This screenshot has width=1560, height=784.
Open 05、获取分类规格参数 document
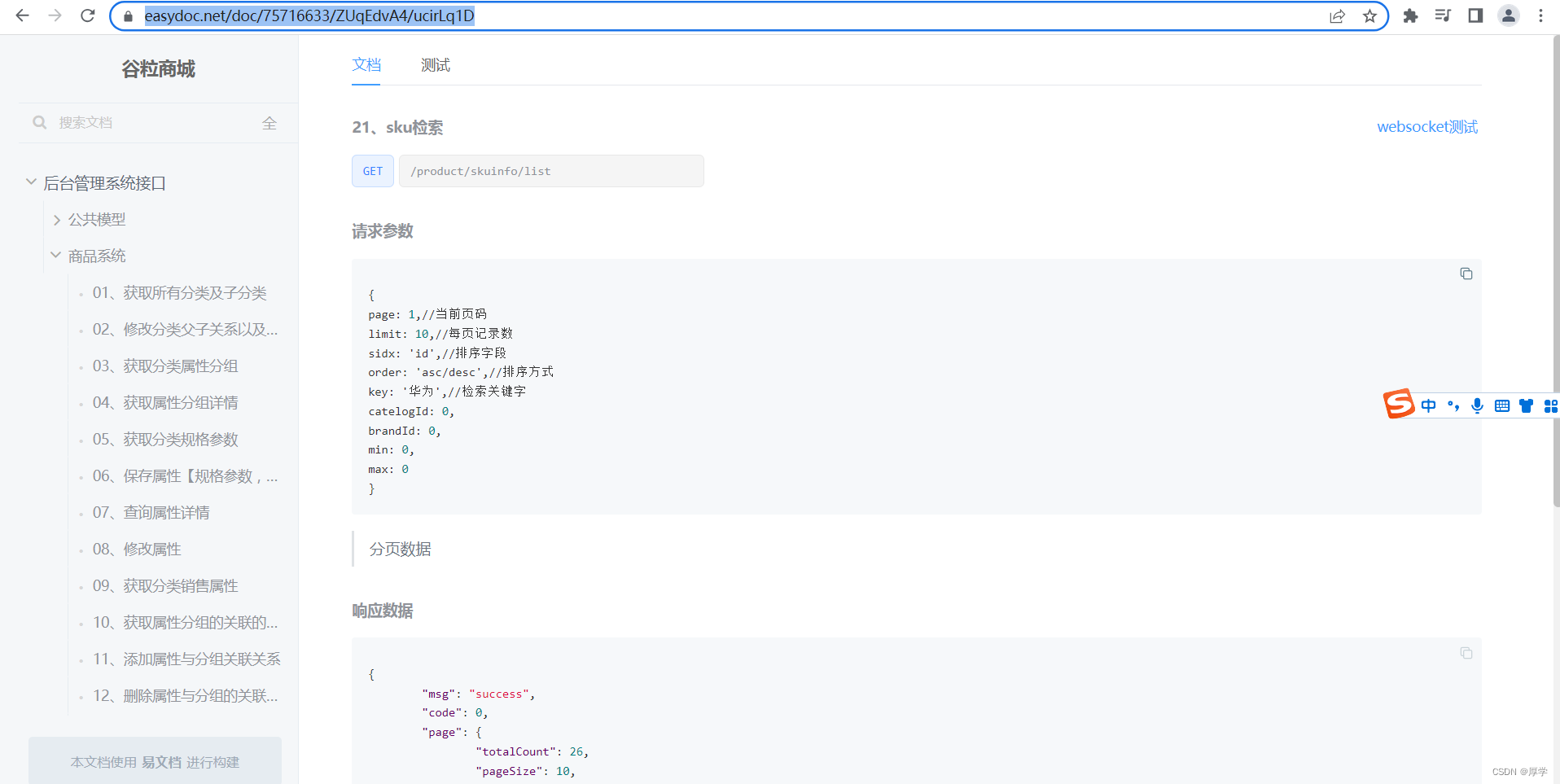pos(165,440)
